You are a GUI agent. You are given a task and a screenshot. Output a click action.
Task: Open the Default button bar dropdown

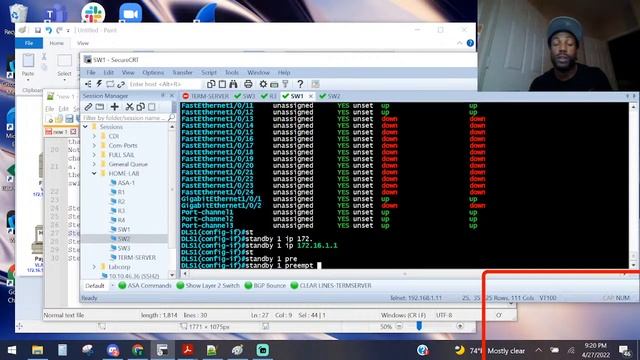113,285
